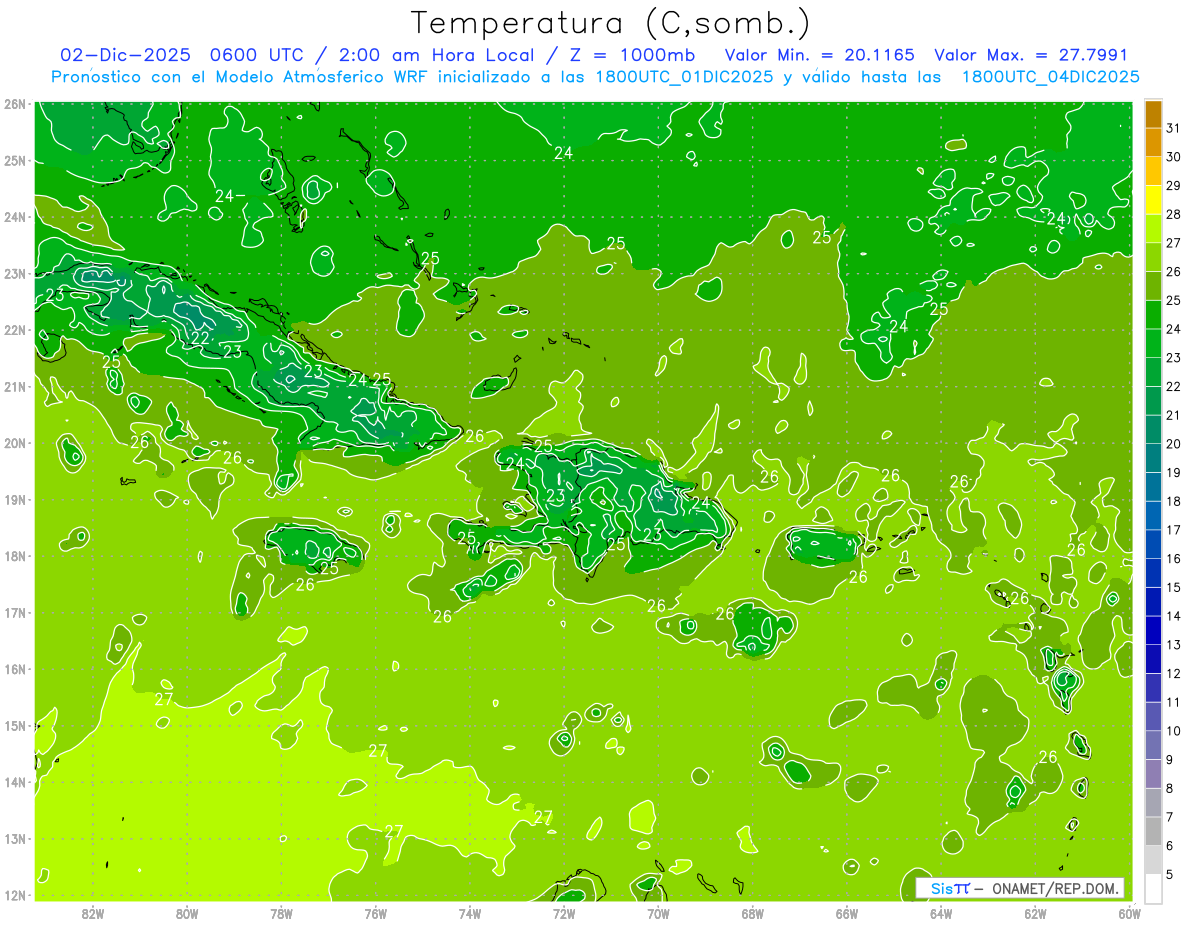Click the "17" label on the color legend
Image resolution: width=1200 pixels, height=927 pixels.
(x=1174, y=530)
